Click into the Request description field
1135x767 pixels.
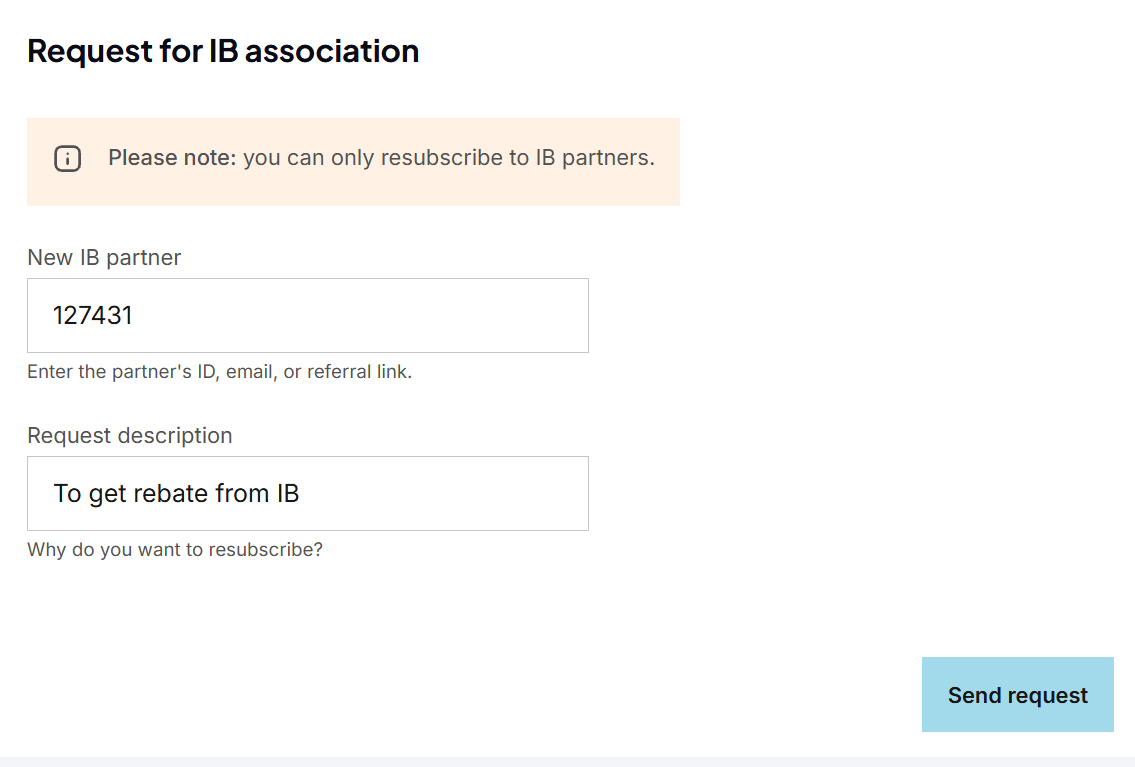(307, 494)
